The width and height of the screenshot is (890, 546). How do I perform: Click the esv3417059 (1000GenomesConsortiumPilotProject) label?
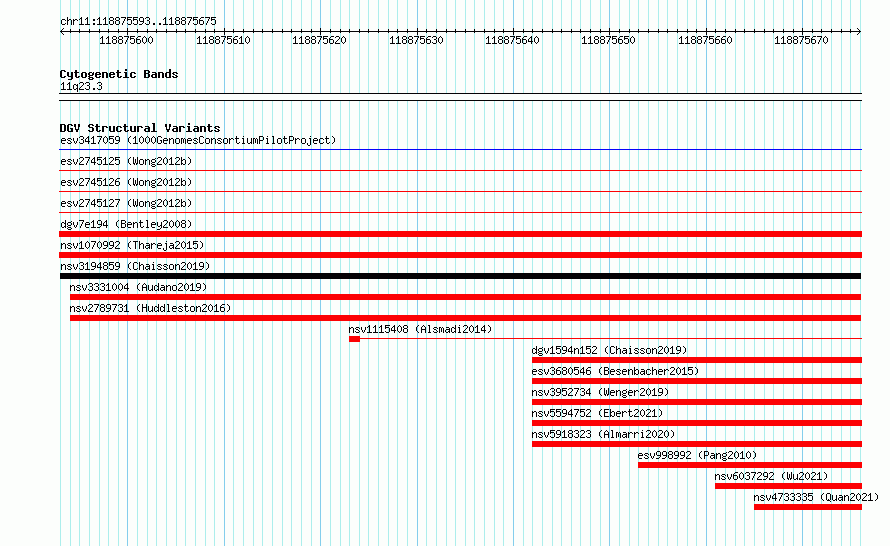tap(198, 140)
